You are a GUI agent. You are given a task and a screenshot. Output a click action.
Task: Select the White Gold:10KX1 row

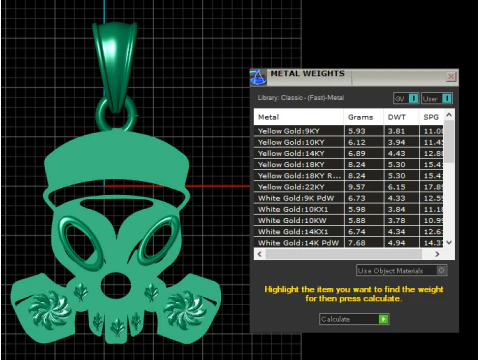(x=349, y=209)
